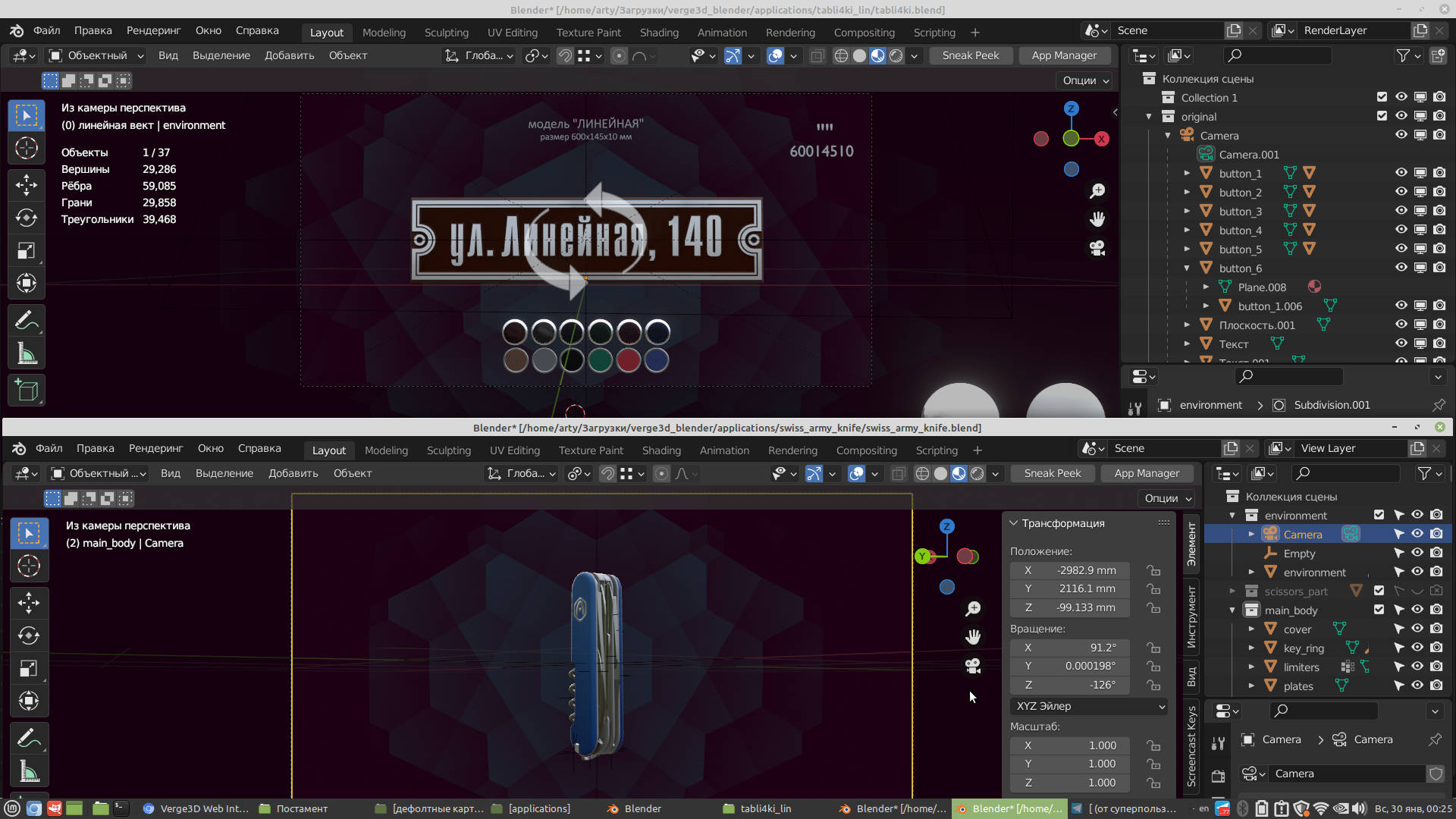This screenshot has width=1456, height=819.
Task: Click Scene name field in bottom window
Action: click(1164, 448)
